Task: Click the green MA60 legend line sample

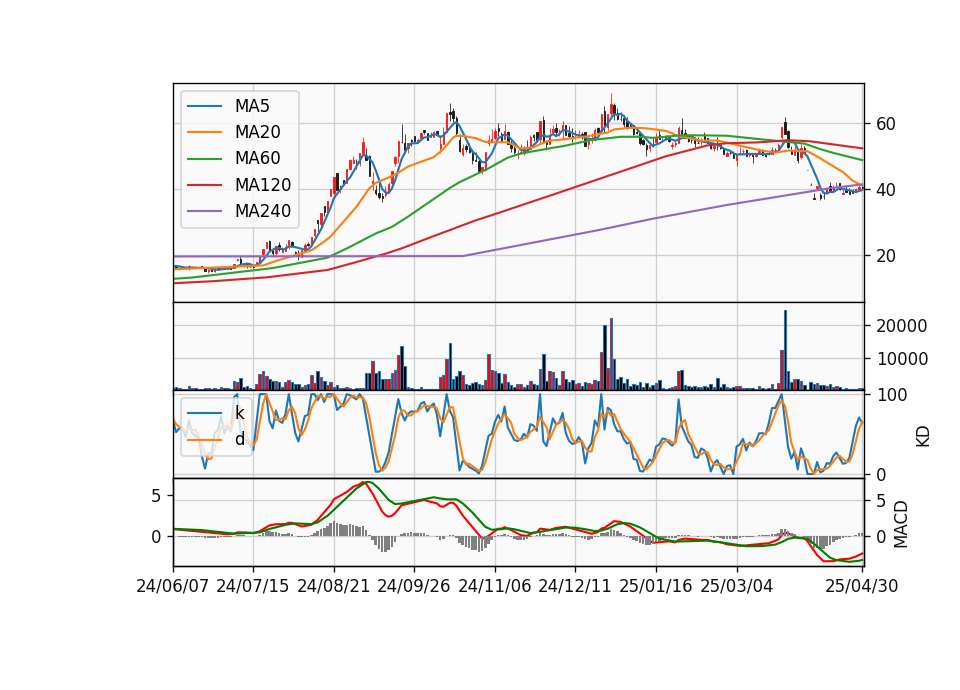Action: (x=204, y=159)
